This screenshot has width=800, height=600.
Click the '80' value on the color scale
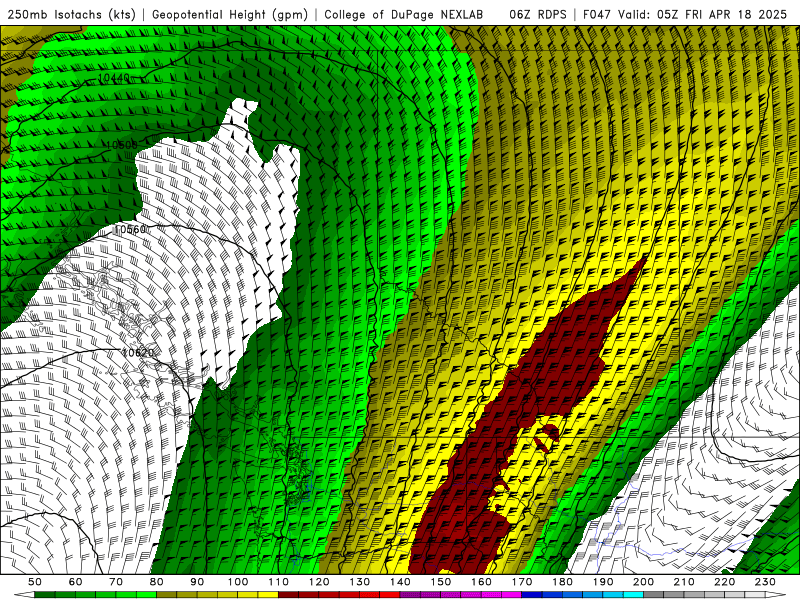(157, 582)
